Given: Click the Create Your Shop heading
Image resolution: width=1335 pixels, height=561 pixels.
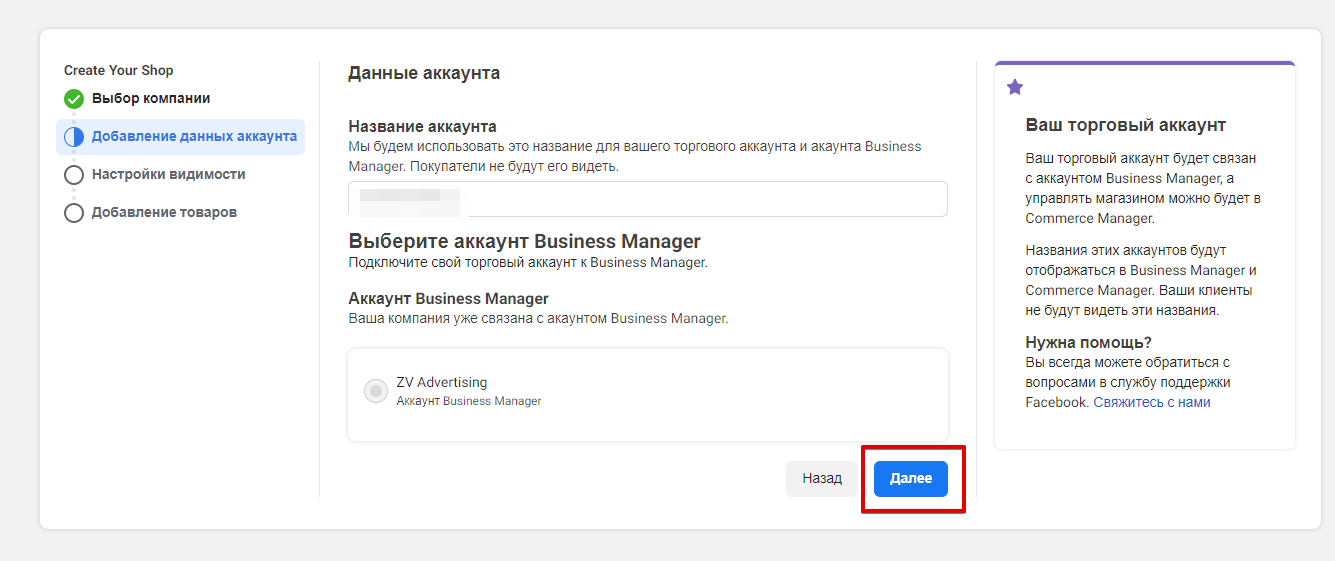Looking at the screenshot, I should click(118, 71).
